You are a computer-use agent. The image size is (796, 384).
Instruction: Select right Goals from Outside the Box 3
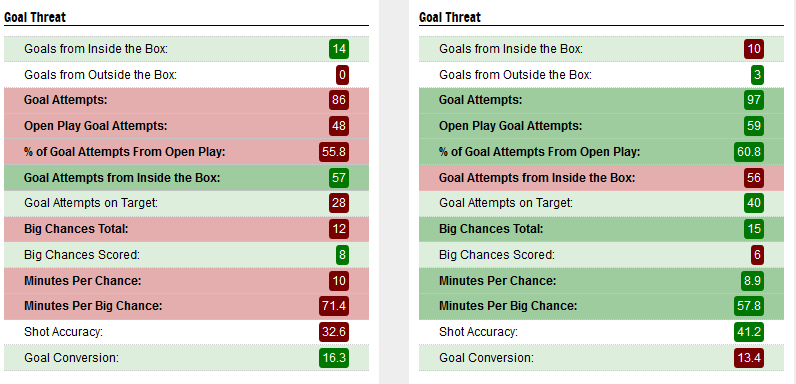tap(757, 75)
